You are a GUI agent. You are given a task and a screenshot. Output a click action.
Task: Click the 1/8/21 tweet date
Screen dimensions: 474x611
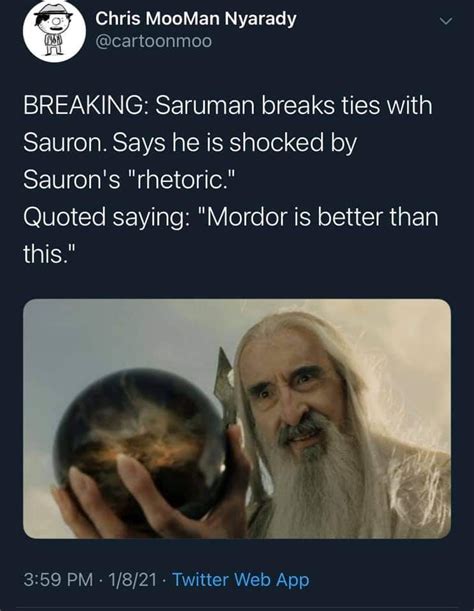coord(133,579)
